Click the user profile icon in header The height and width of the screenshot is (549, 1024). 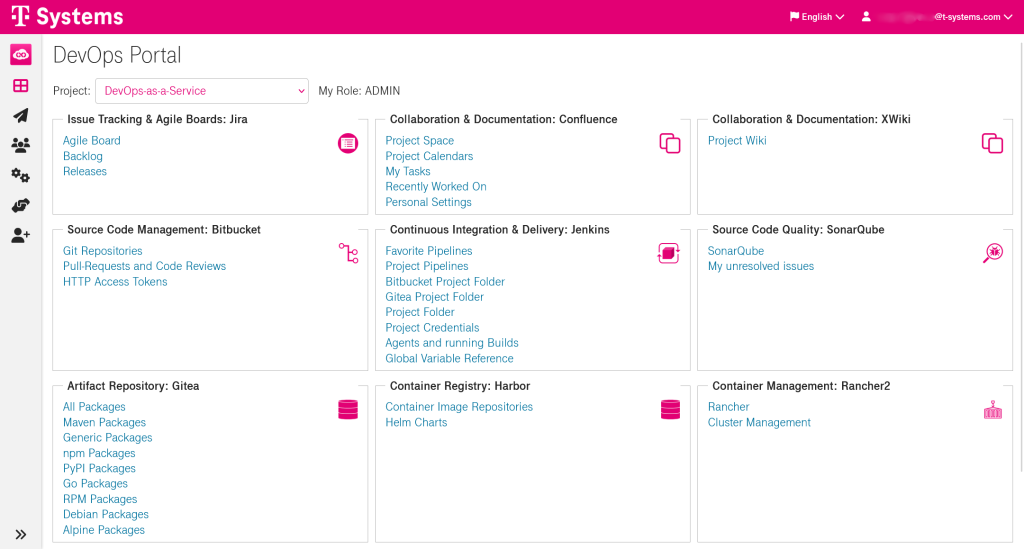(866, 17)
